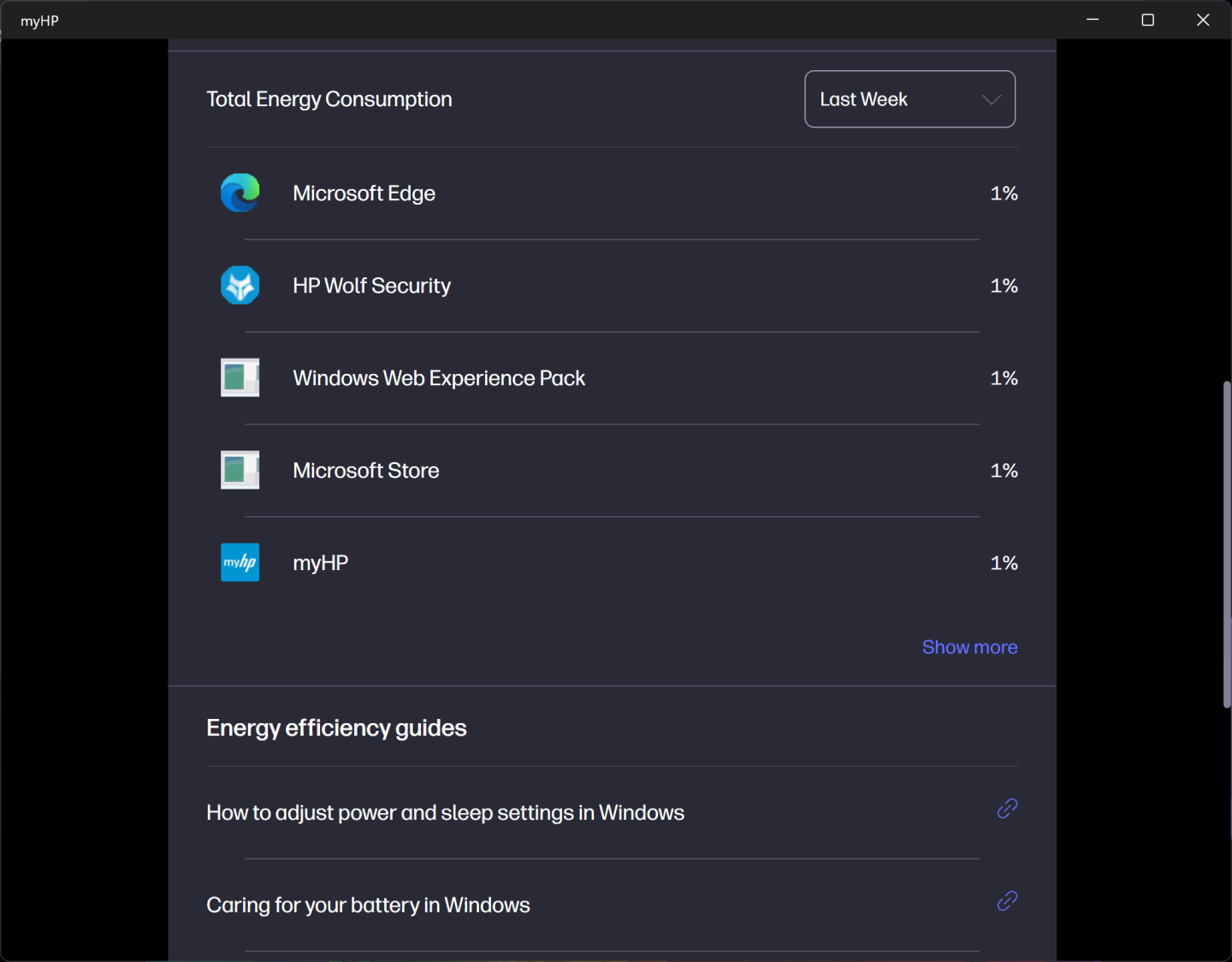
Task: Select the HP Wolf Security row label
Action: [x=371, y=286]
